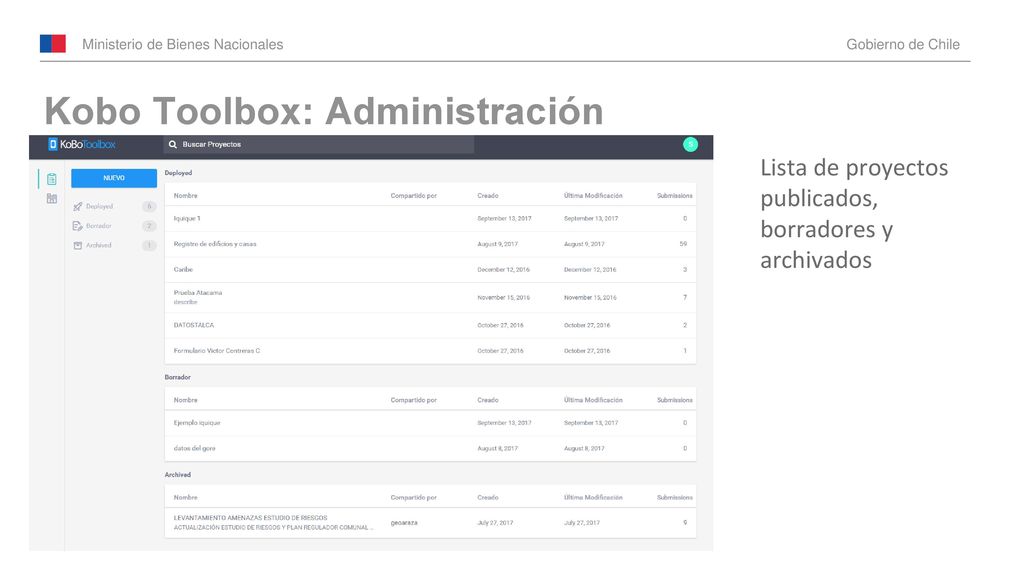Click August 9, 2017 created date
The width and height of the screenshot is (1024, 576).
click(x=498, y=244)
